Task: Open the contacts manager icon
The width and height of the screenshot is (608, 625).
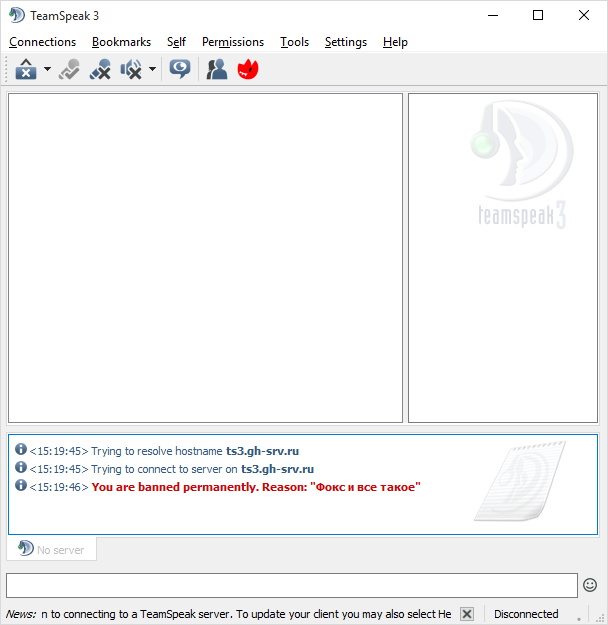Action: pyautogui.click(x=216, y=69)
